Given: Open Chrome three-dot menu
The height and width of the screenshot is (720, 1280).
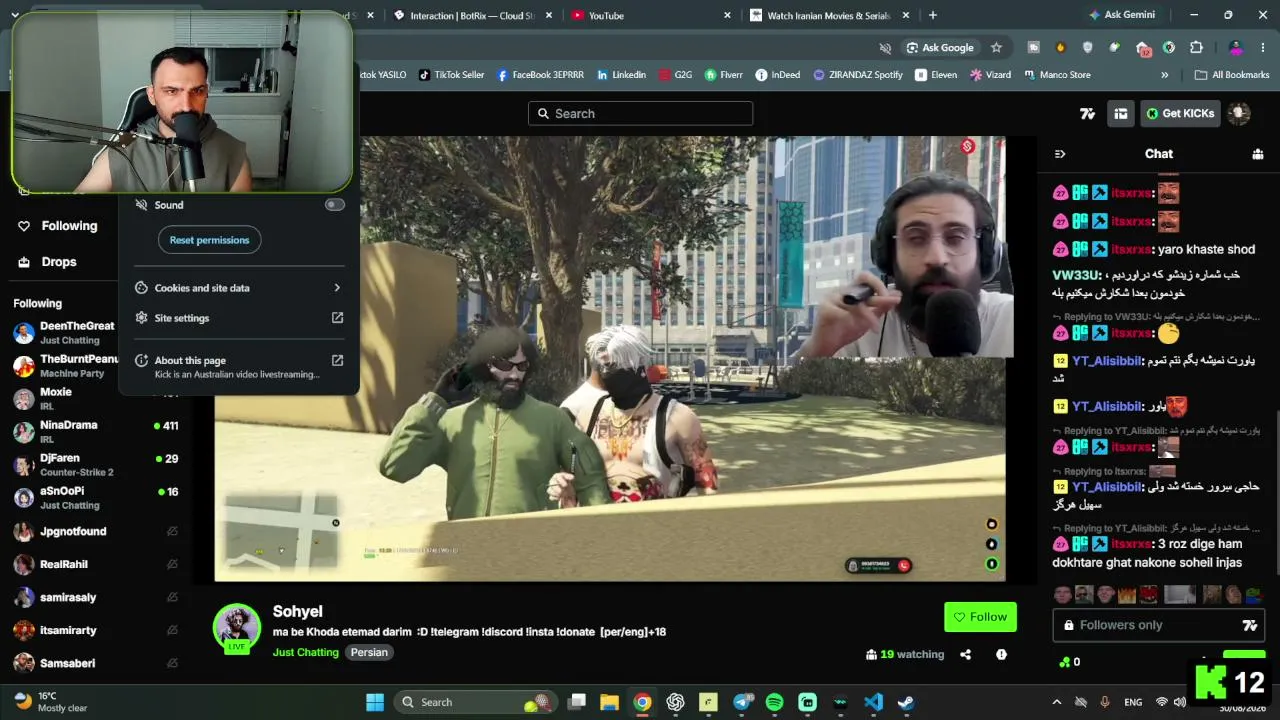Looking at the screenshot, I should click(x=1264, y=47).
